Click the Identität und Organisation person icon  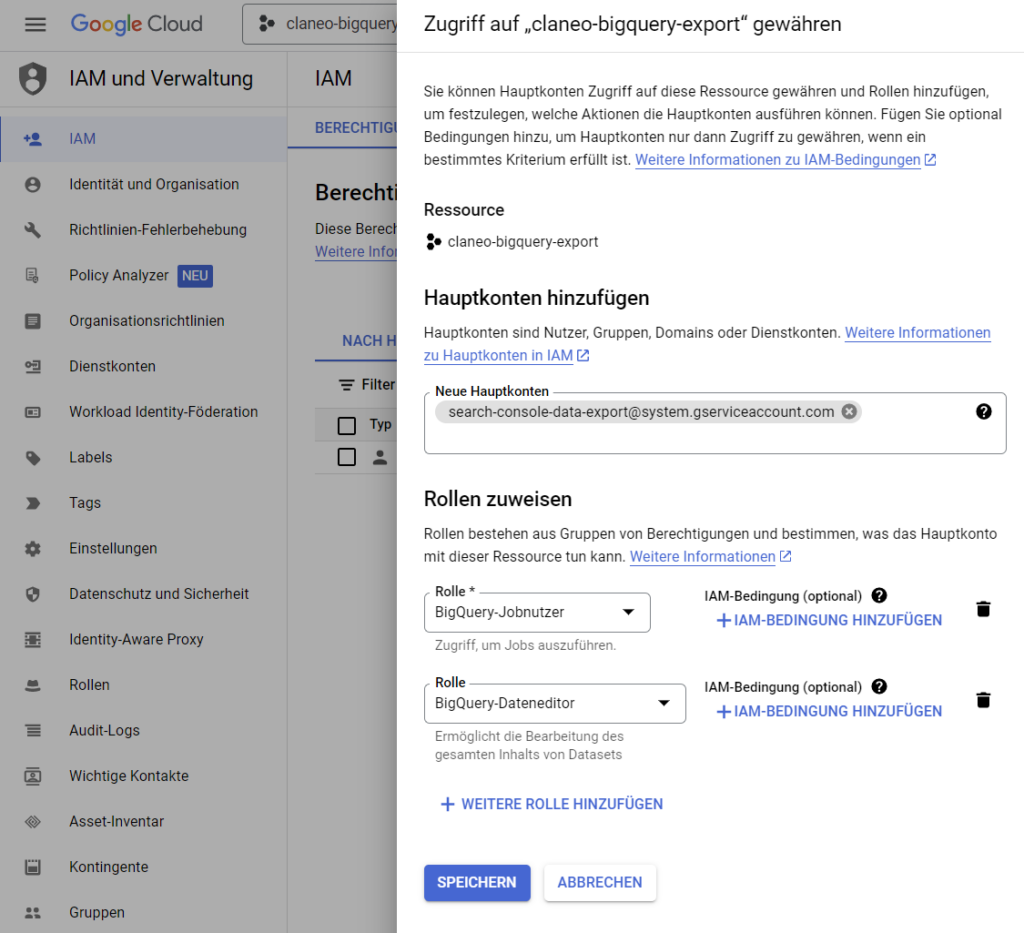pos(33,185)
